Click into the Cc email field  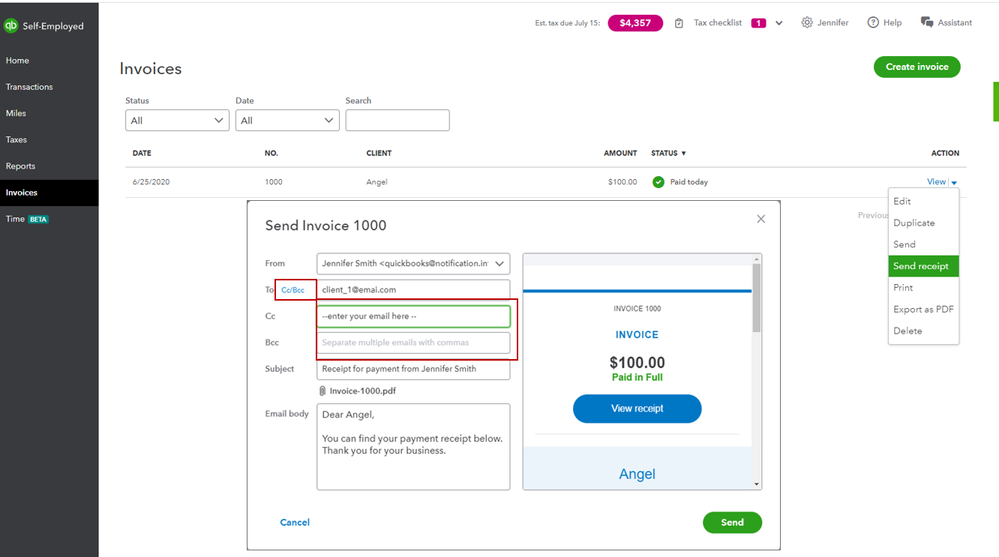click(x=413, y=316)
